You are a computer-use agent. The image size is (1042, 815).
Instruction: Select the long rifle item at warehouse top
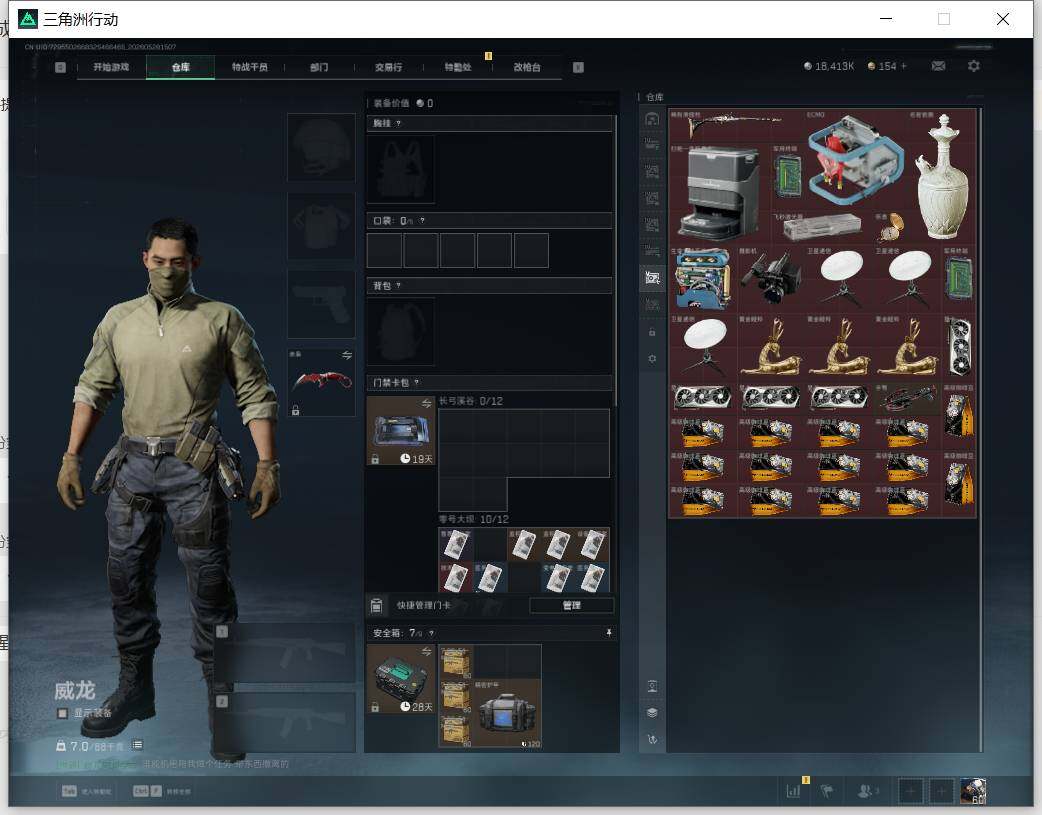(x=737, y=126)
